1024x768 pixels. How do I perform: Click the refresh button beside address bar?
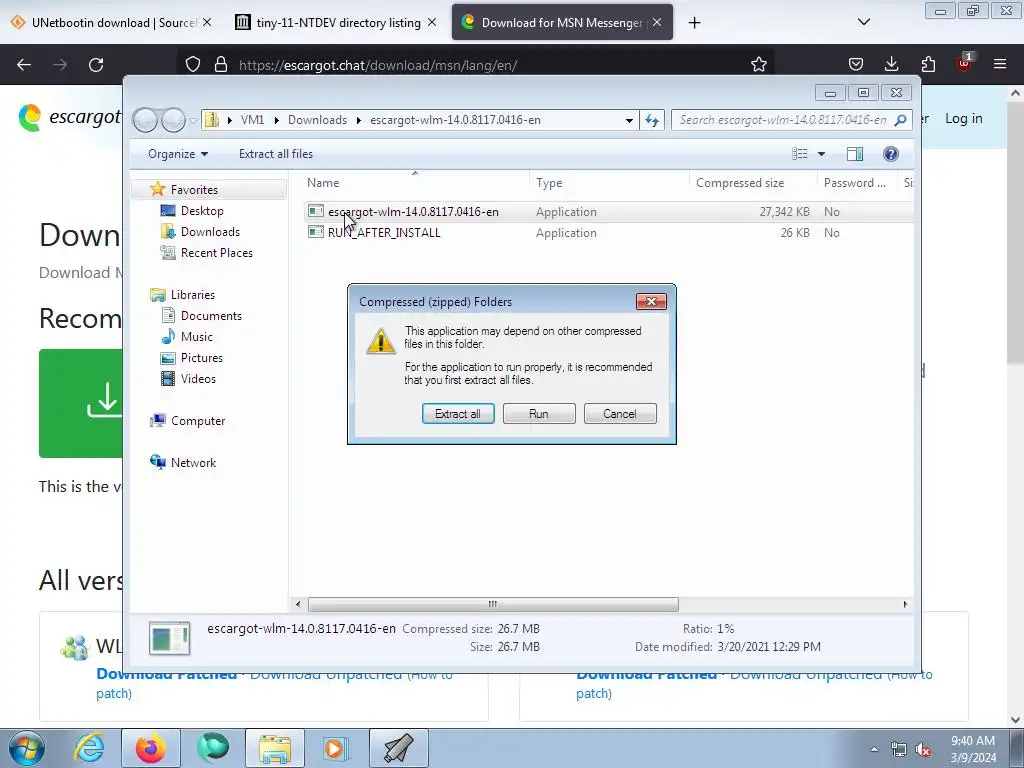point(652,120)
